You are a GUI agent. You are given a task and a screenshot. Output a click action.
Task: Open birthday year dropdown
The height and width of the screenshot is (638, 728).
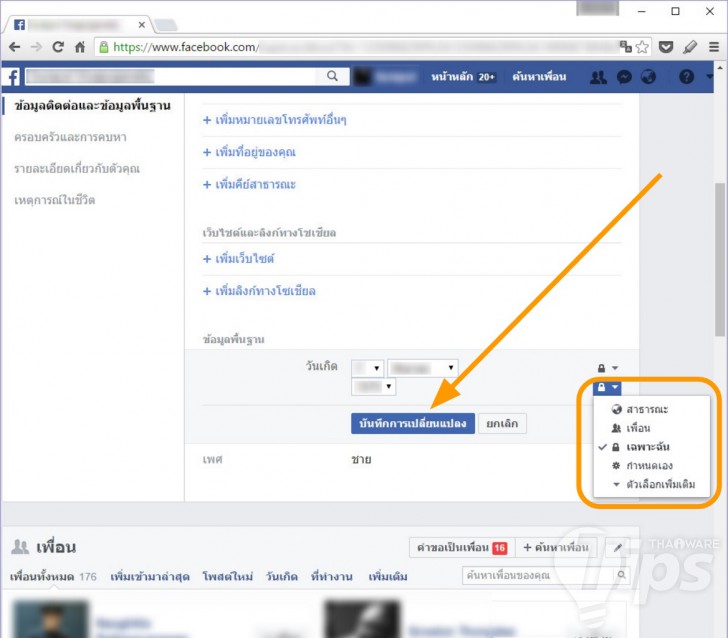pyautogui.click(x=373, y=386)
